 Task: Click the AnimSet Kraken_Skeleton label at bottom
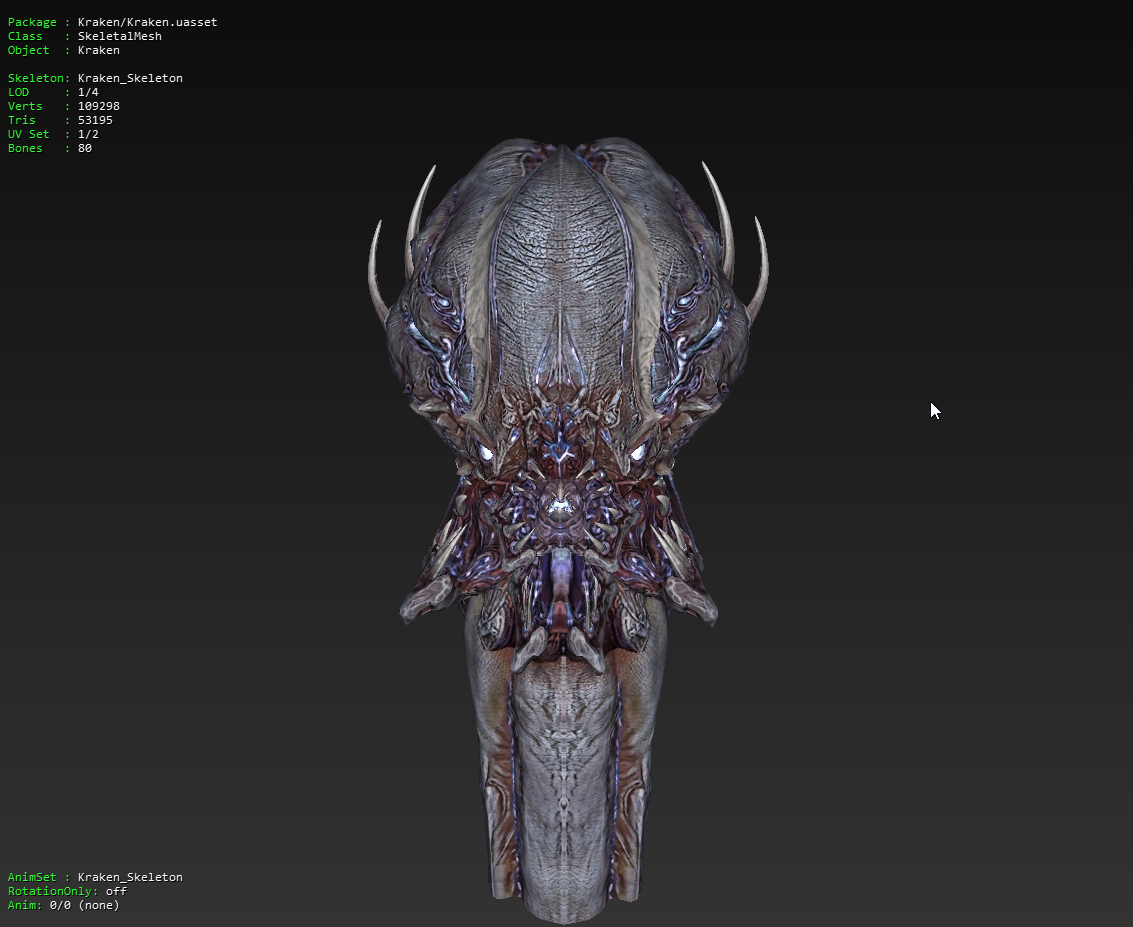point(130,877)
